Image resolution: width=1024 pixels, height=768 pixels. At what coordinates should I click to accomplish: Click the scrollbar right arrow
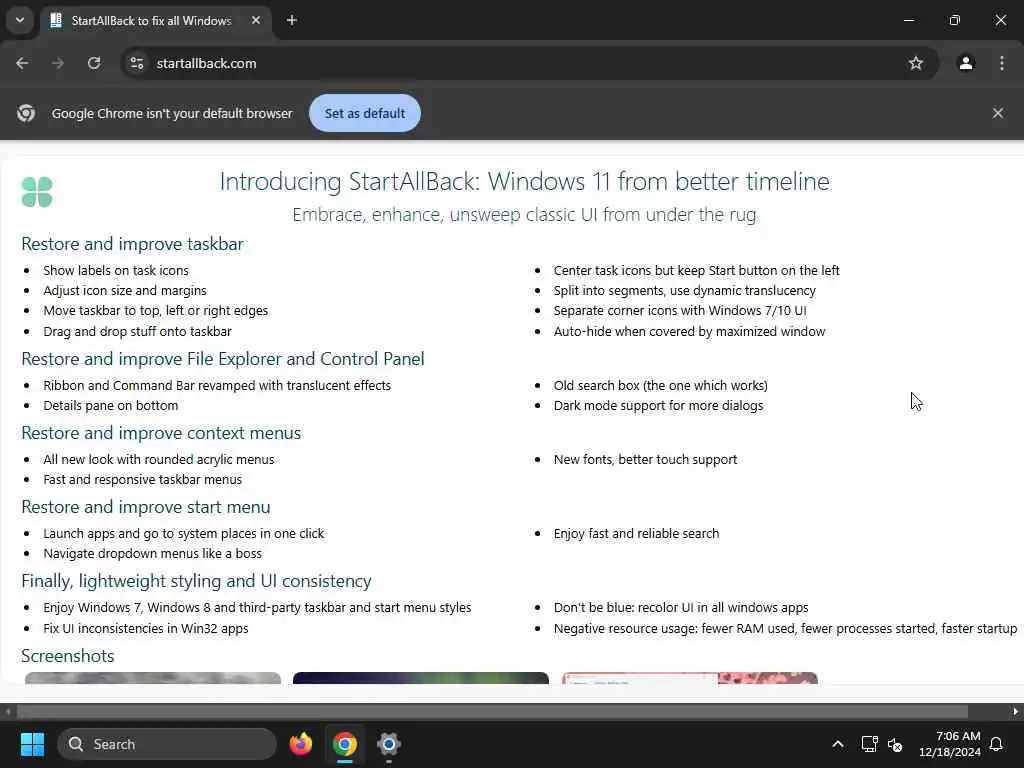pos(1016,711)
